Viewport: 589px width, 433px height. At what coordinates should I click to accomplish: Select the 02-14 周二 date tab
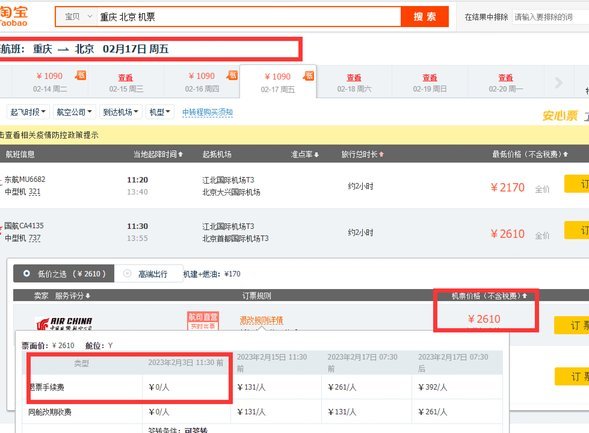click(x=50, y=82)
